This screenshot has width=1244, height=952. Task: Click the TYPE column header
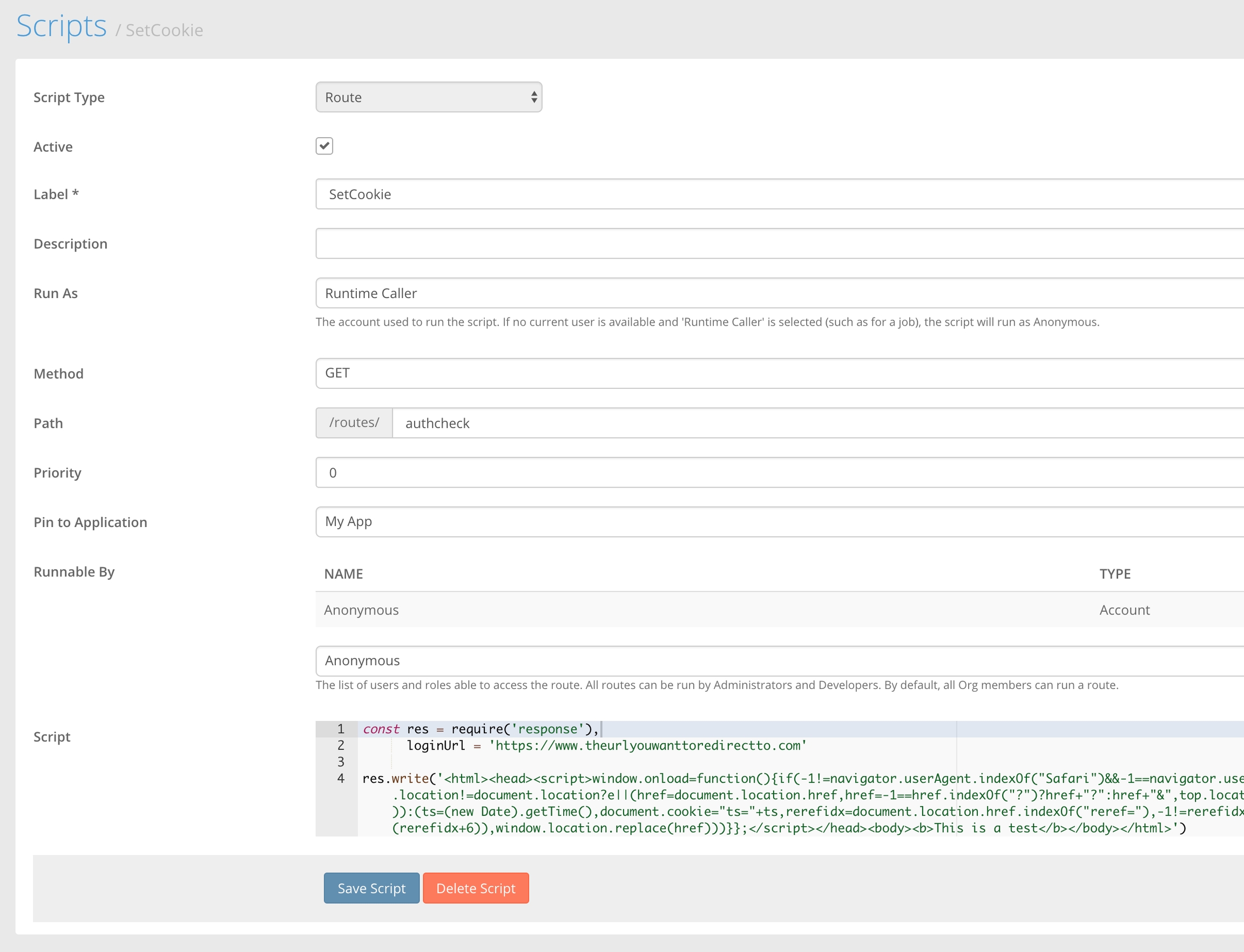tap(1114, 574)
